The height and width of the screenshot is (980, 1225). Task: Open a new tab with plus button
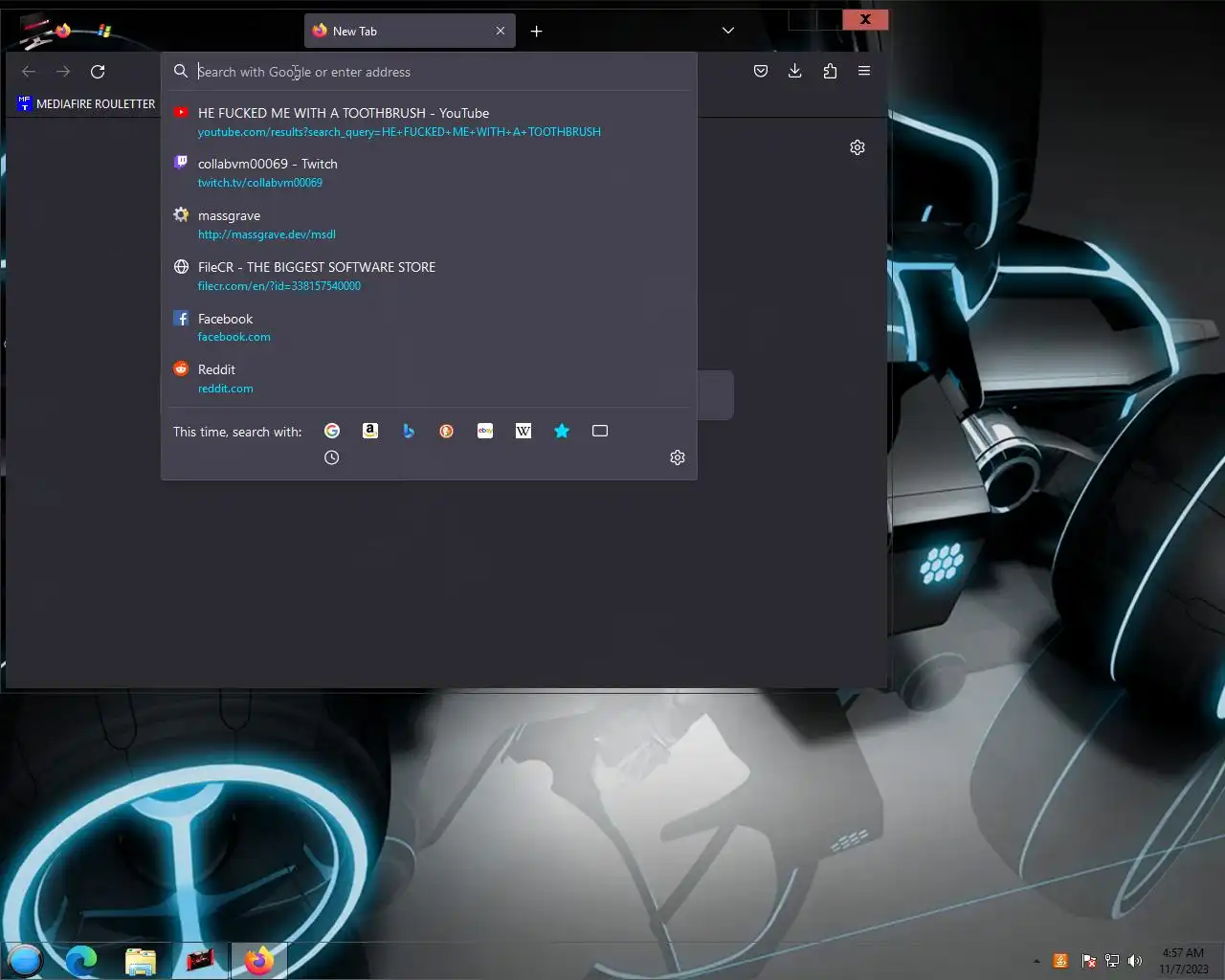coord(537,32)
